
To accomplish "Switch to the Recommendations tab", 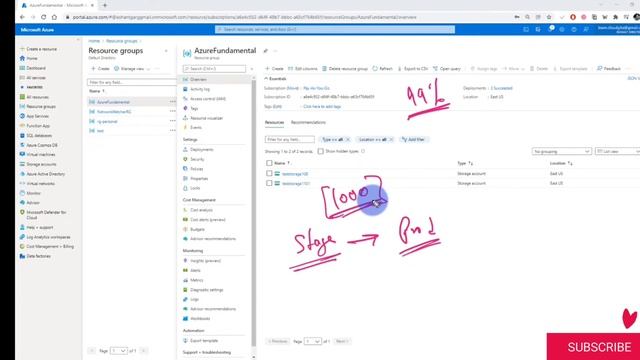I will 308,122.
